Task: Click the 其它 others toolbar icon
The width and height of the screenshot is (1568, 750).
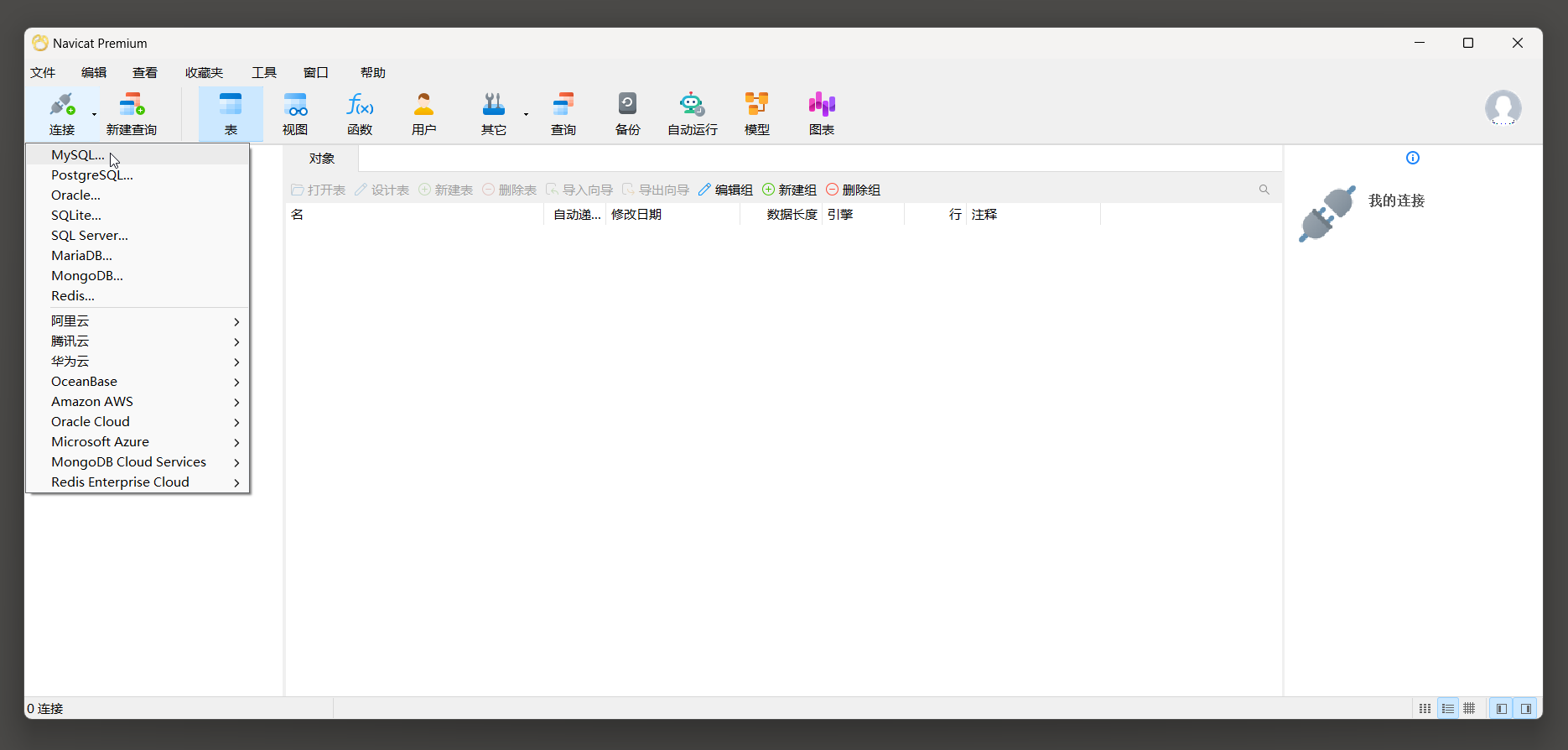Action: click(x=494, y=114)
